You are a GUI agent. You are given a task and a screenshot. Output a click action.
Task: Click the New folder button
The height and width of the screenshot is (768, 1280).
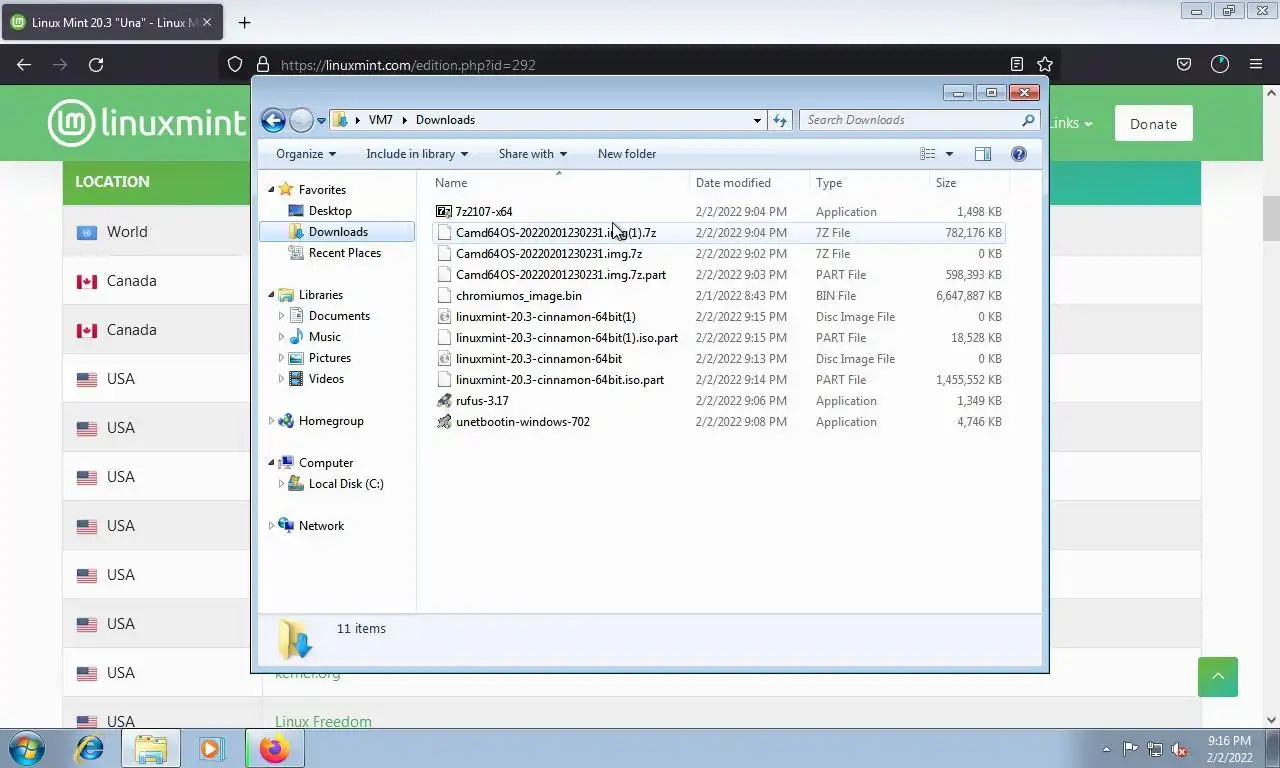click(x=627, y=154)
